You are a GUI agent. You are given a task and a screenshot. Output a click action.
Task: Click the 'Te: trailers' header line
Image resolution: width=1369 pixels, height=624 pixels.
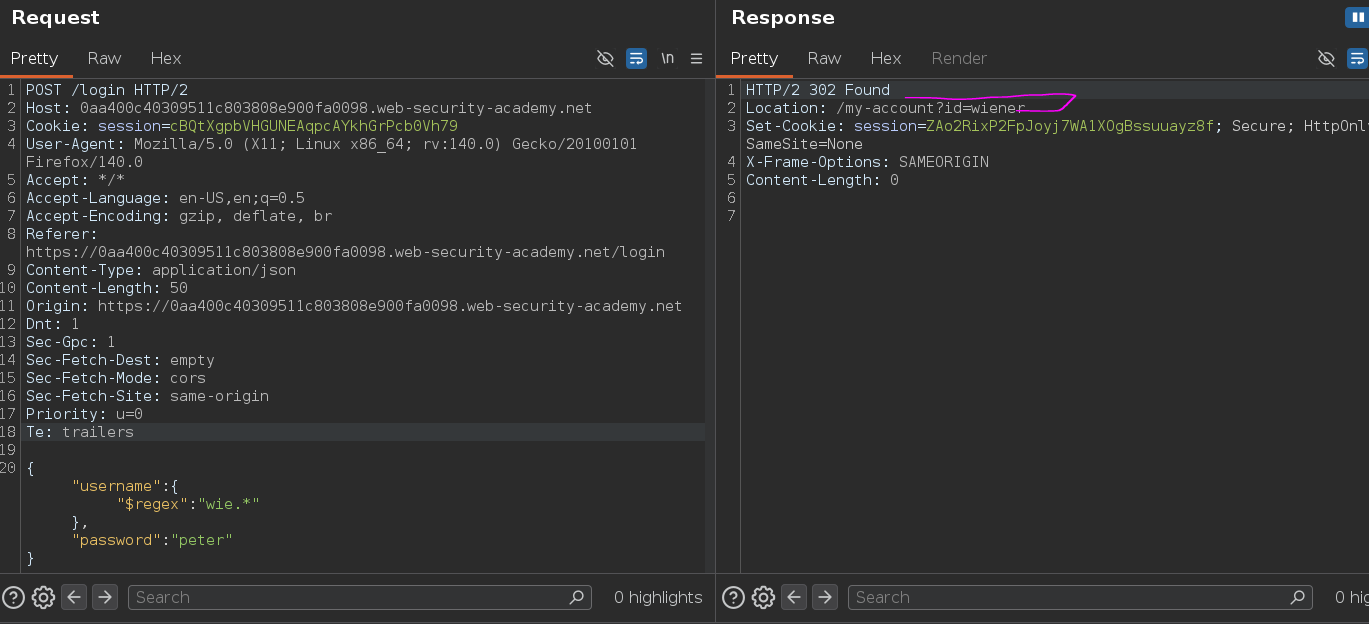pos(80,432)
